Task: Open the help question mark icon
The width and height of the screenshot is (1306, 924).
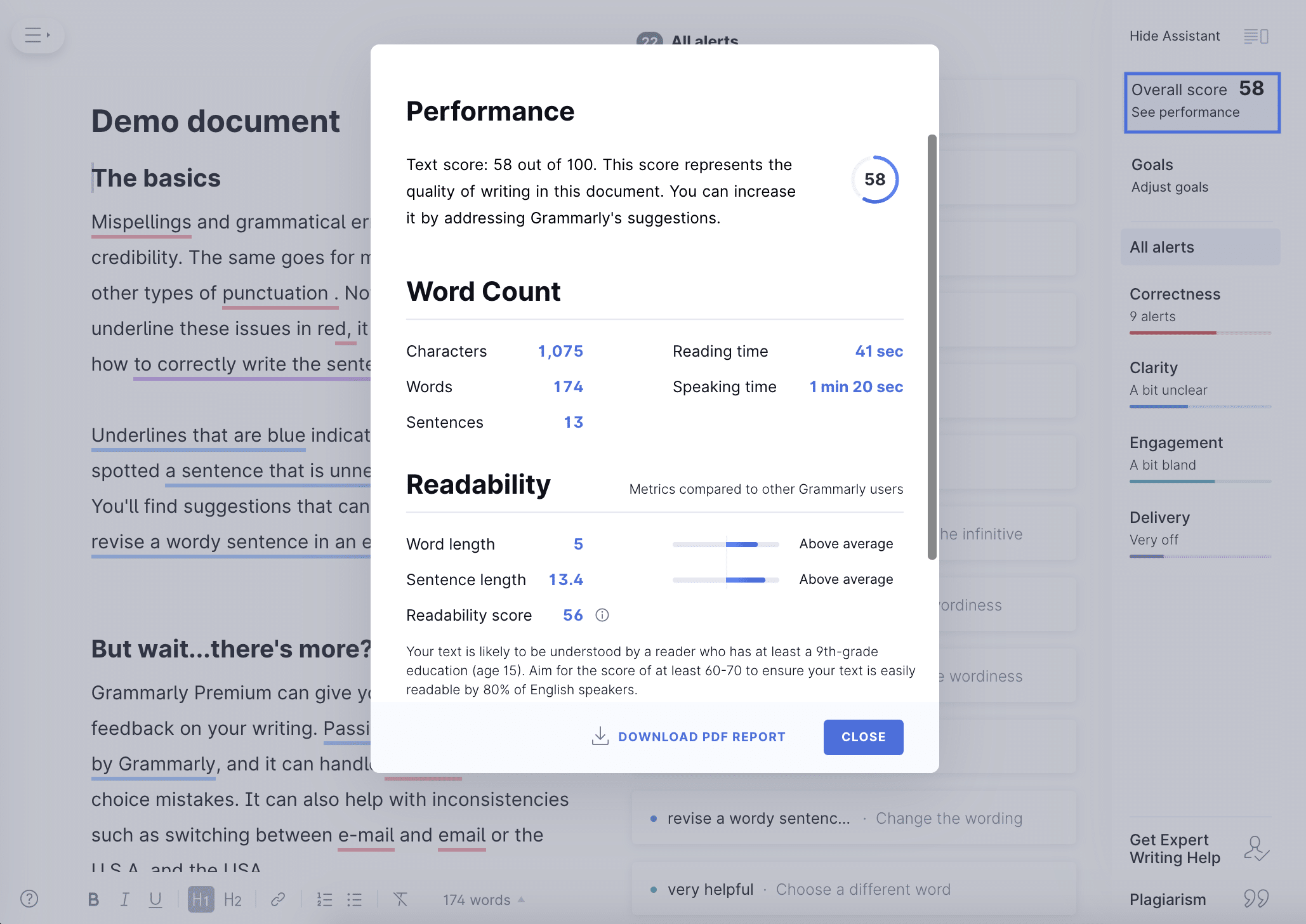Action: pos(29,899)
